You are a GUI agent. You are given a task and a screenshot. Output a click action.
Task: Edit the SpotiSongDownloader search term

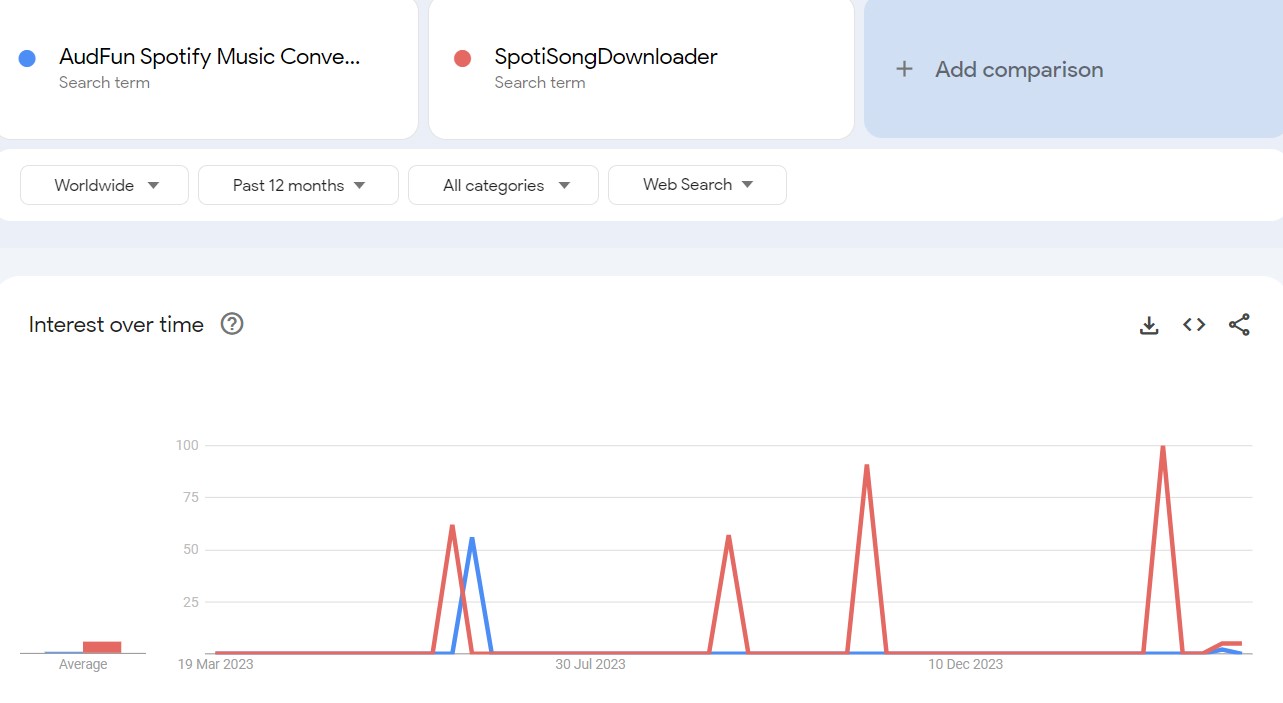pyautogui.click(x=605, y=57)
